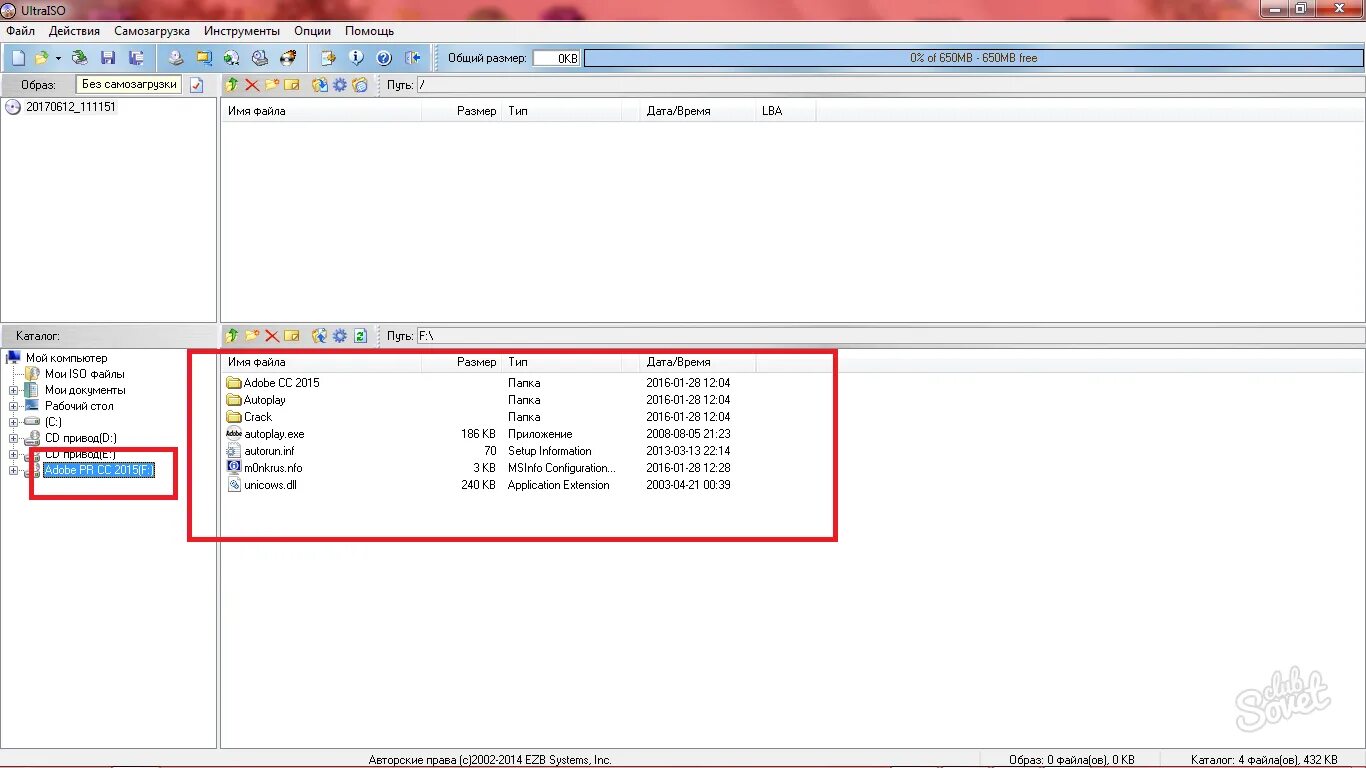The height and width of the screenshot is (768, 1366).
Task: Expand the Open icon's dropdown arrow
Action: point(57,58)
